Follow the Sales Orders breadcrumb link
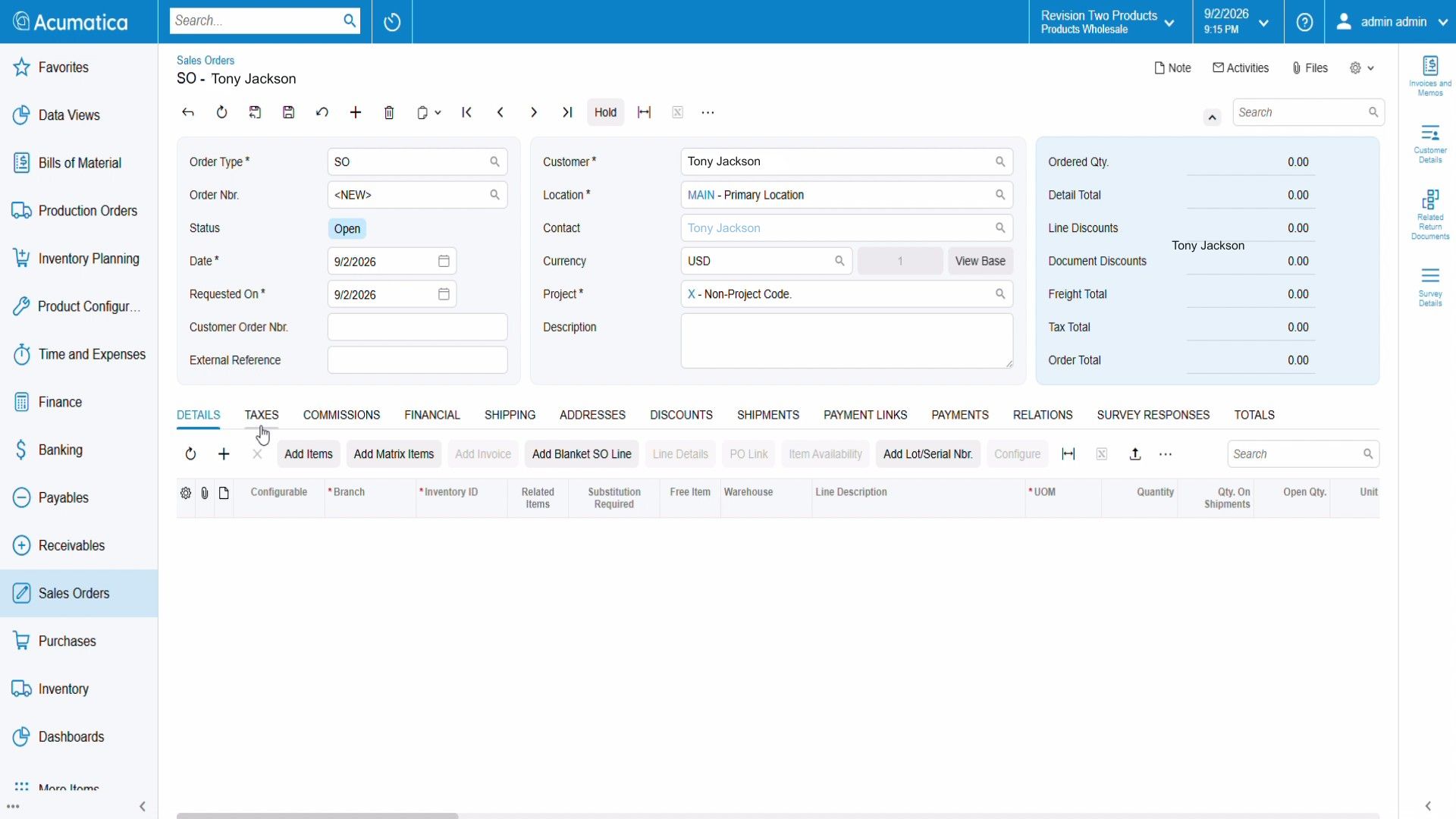The image size is (1456, 819). [206, 60]
